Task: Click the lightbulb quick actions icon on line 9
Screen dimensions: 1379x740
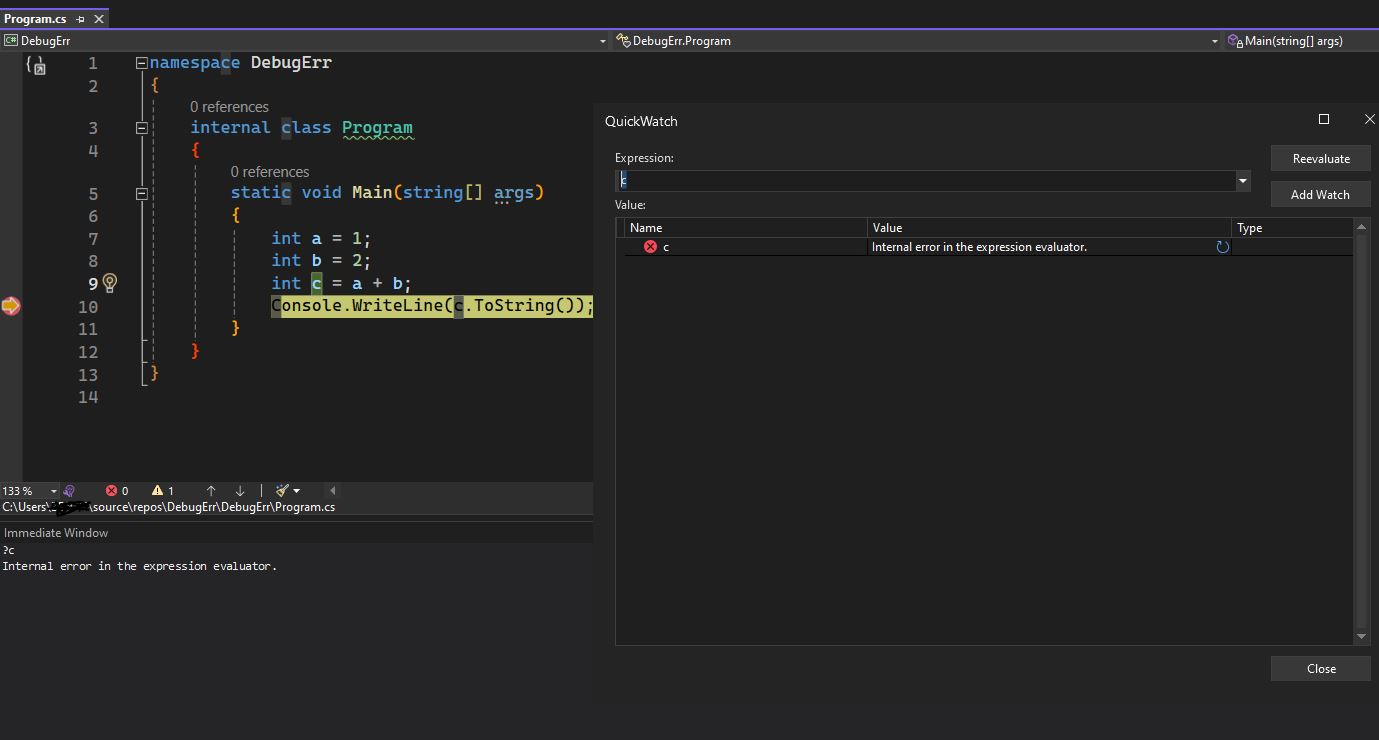Action: [110, 283]
